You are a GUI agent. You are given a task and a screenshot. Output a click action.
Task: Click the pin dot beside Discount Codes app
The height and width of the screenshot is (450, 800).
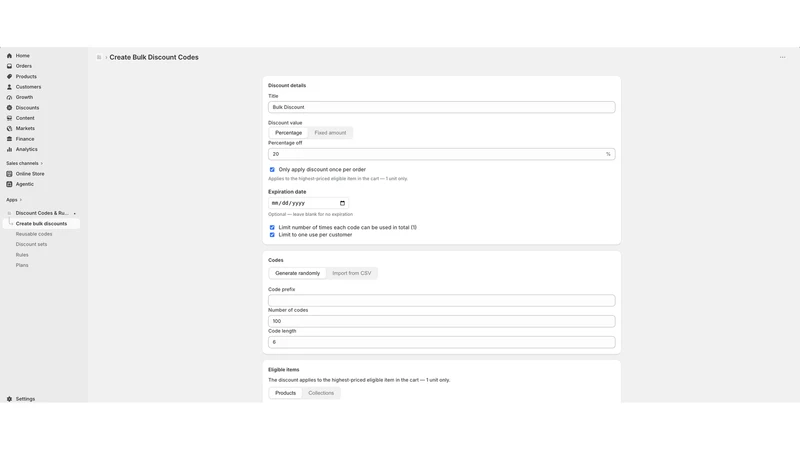[x=74, y=213]
